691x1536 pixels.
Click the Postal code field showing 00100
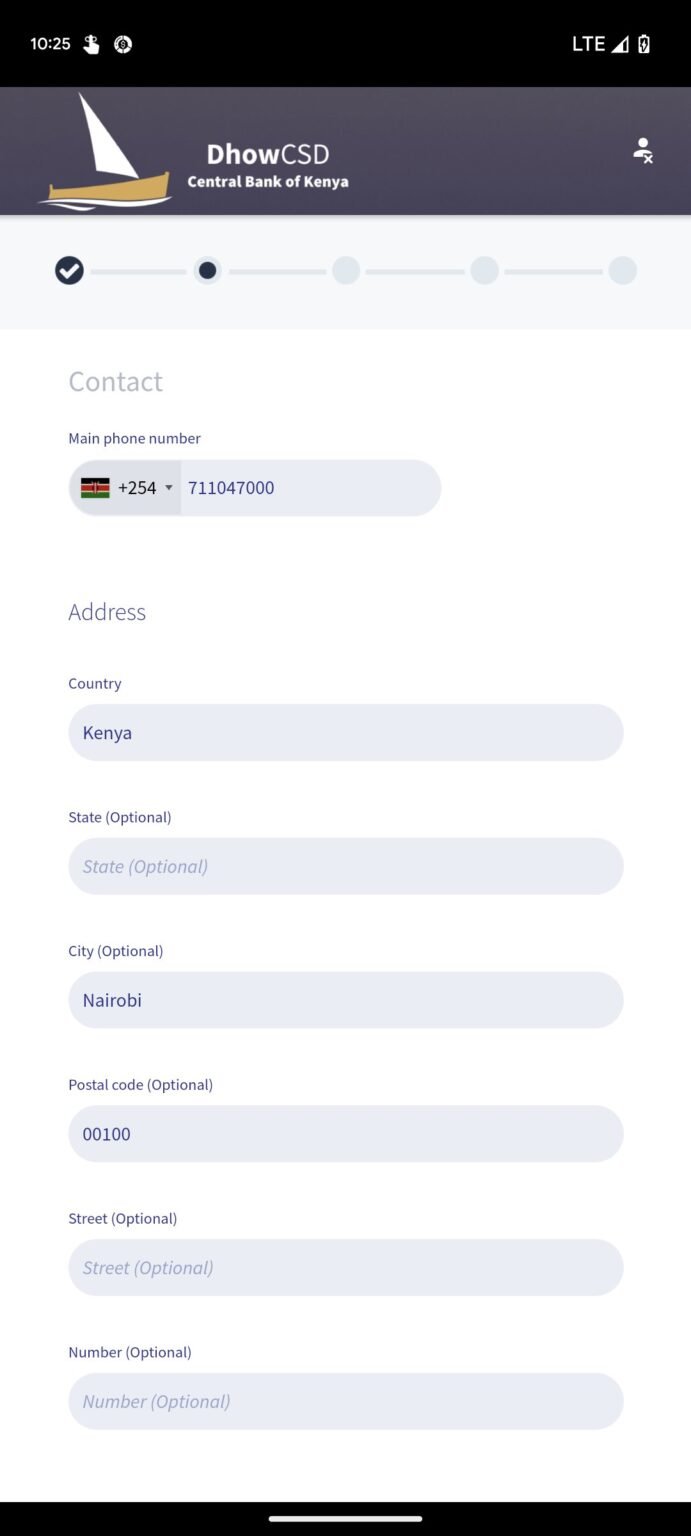pyautogui.click(x=345, y=1133)
